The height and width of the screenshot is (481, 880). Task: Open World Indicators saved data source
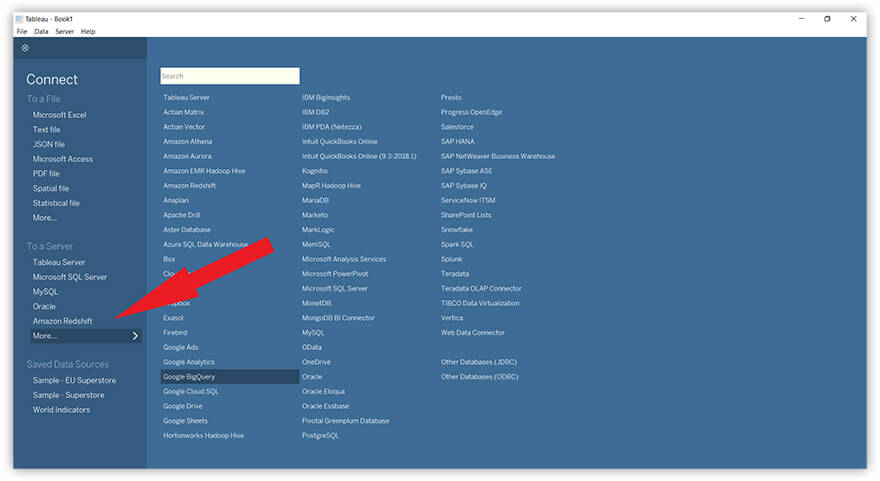(61, 410)
